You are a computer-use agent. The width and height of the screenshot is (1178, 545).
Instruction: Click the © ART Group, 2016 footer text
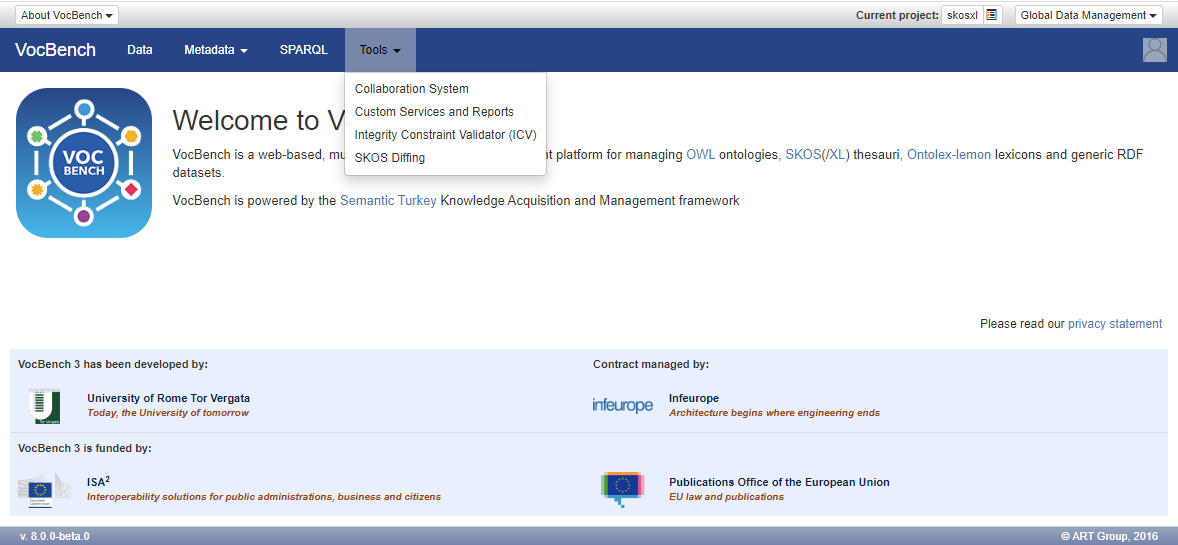(1109, 537)
